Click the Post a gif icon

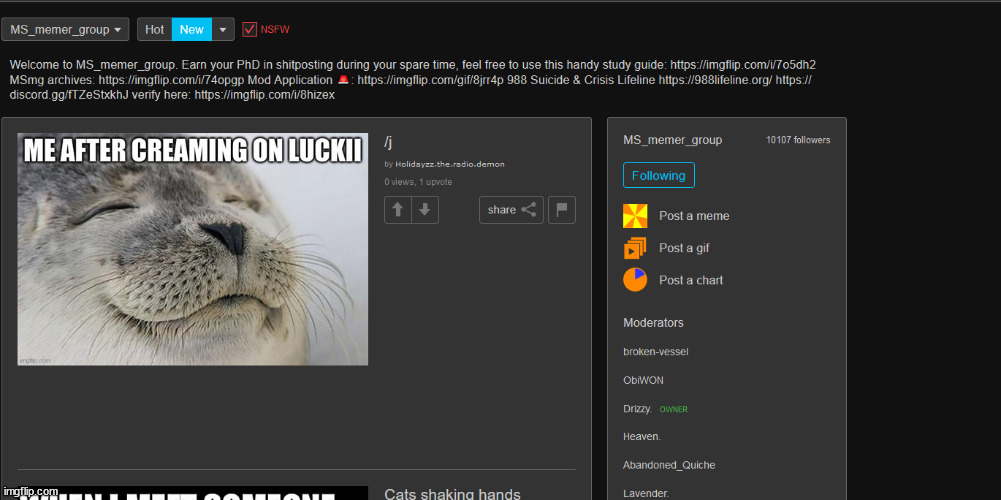[x=635, y=248]
